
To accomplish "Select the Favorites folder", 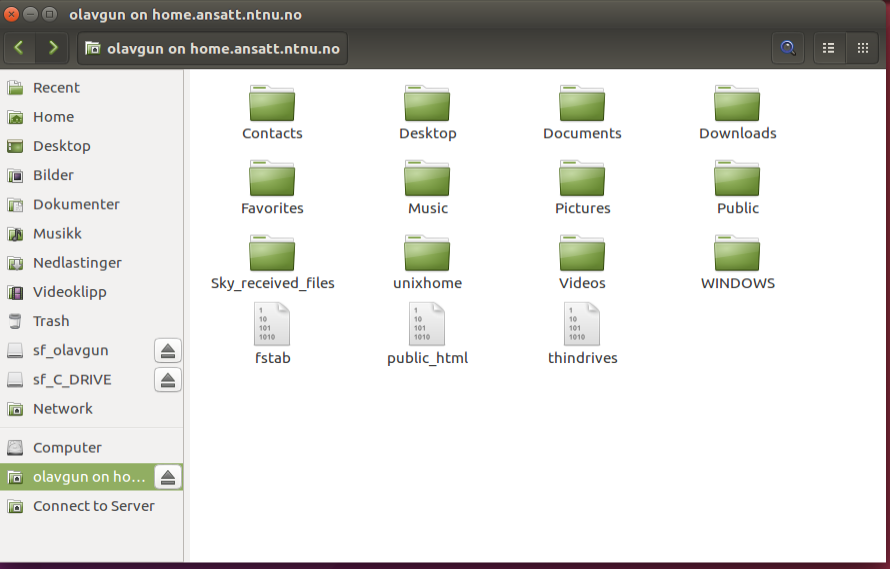I will pyautogui.click(x=272, y=188).
